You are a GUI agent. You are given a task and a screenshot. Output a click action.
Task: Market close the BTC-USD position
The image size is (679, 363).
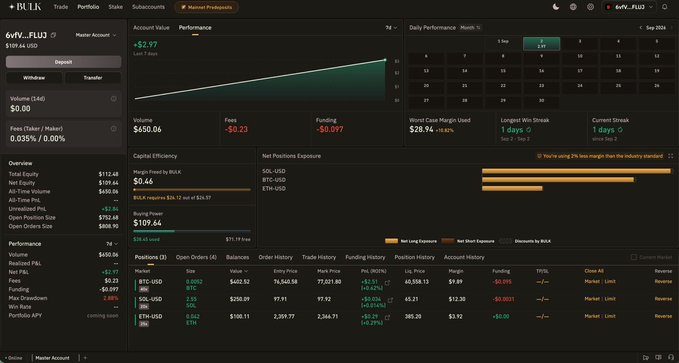(x=592, y=282)
